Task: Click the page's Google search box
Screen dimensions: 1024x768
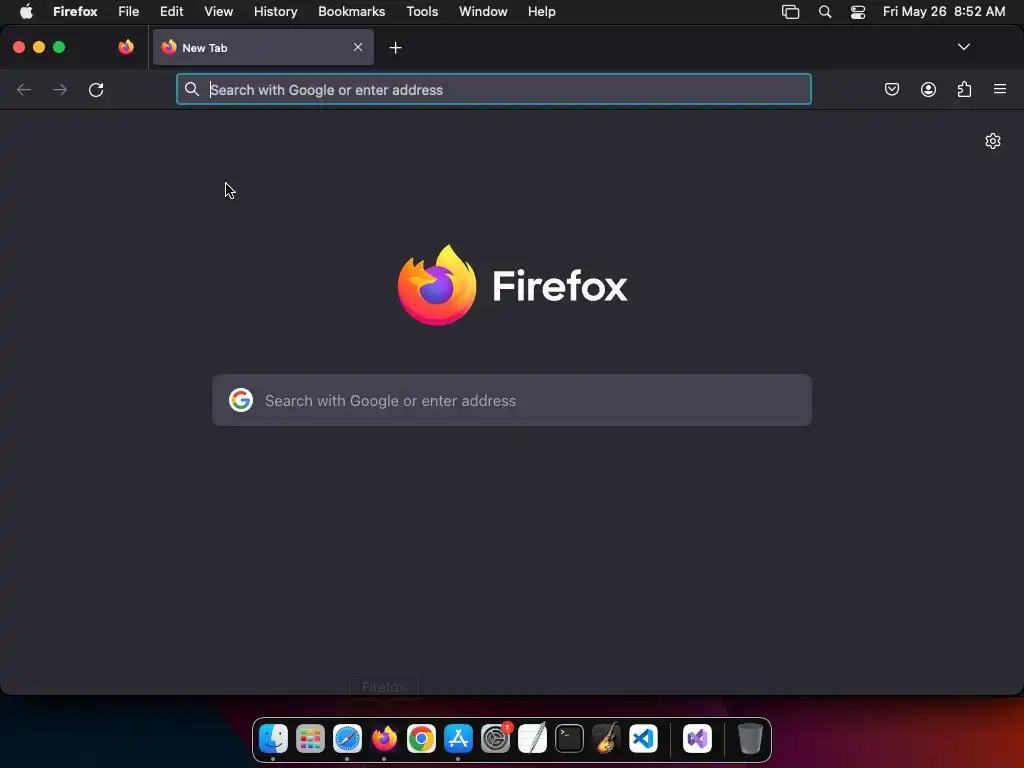Action: click(512, 400)
